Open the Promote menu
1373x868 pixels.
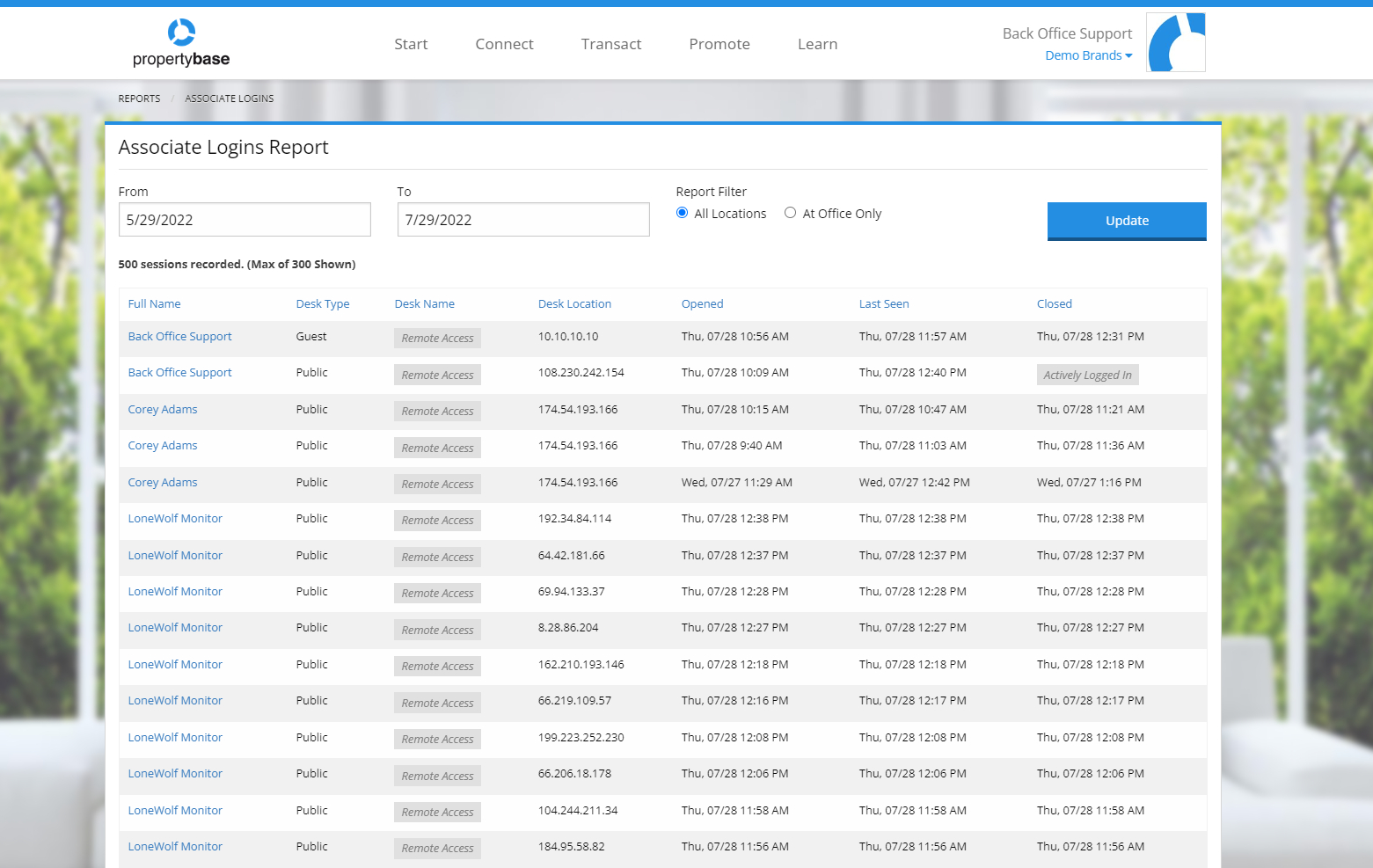tap(719, 43)
